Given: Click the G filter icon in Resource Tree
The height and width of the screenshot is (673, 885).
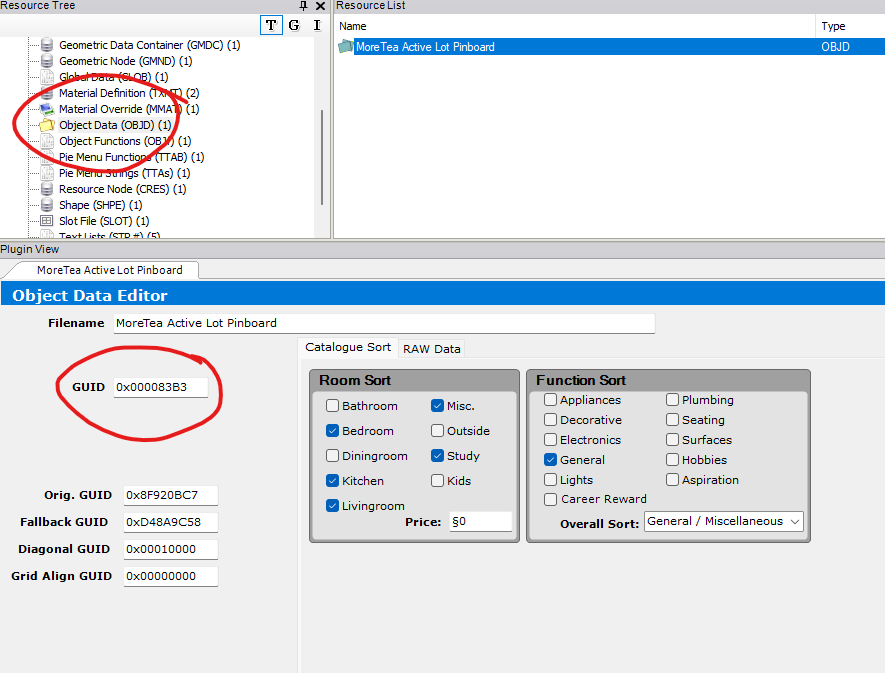Looking at the screenshot, I should (x=293, y=25).
